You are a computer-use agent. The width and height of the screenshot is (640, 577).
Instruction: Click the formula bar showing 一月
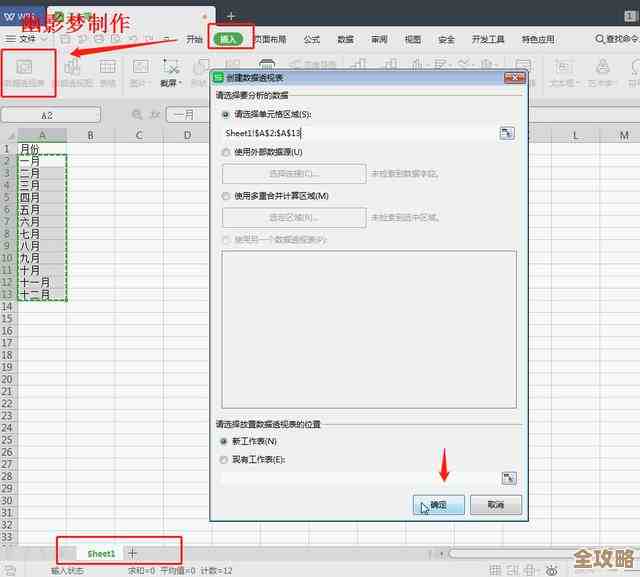(x=188, y=115)
